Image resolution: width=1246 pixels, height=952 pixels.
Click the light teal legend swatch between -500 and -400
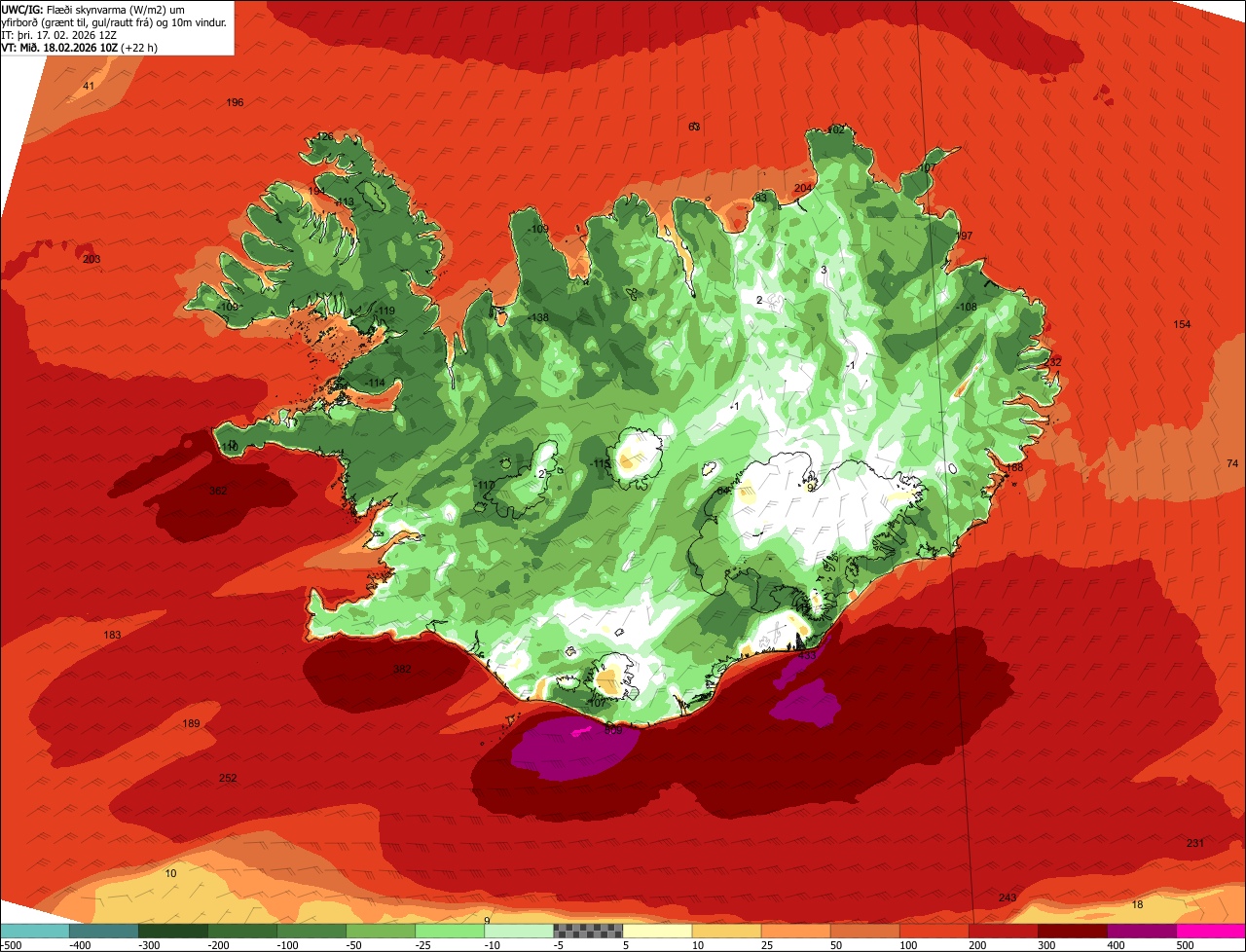[x=34, y=931]
